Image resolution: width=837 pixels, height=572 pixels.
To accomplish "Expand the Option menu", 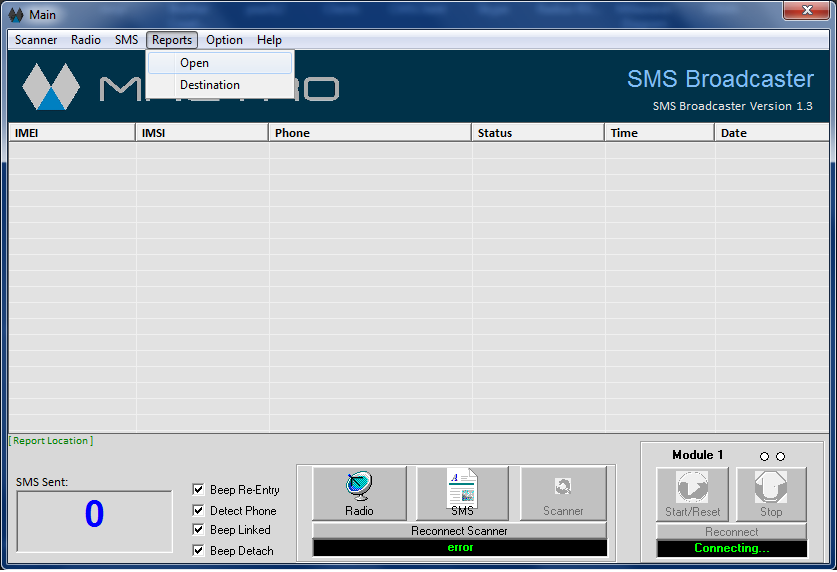I will (x=224, y=40).
